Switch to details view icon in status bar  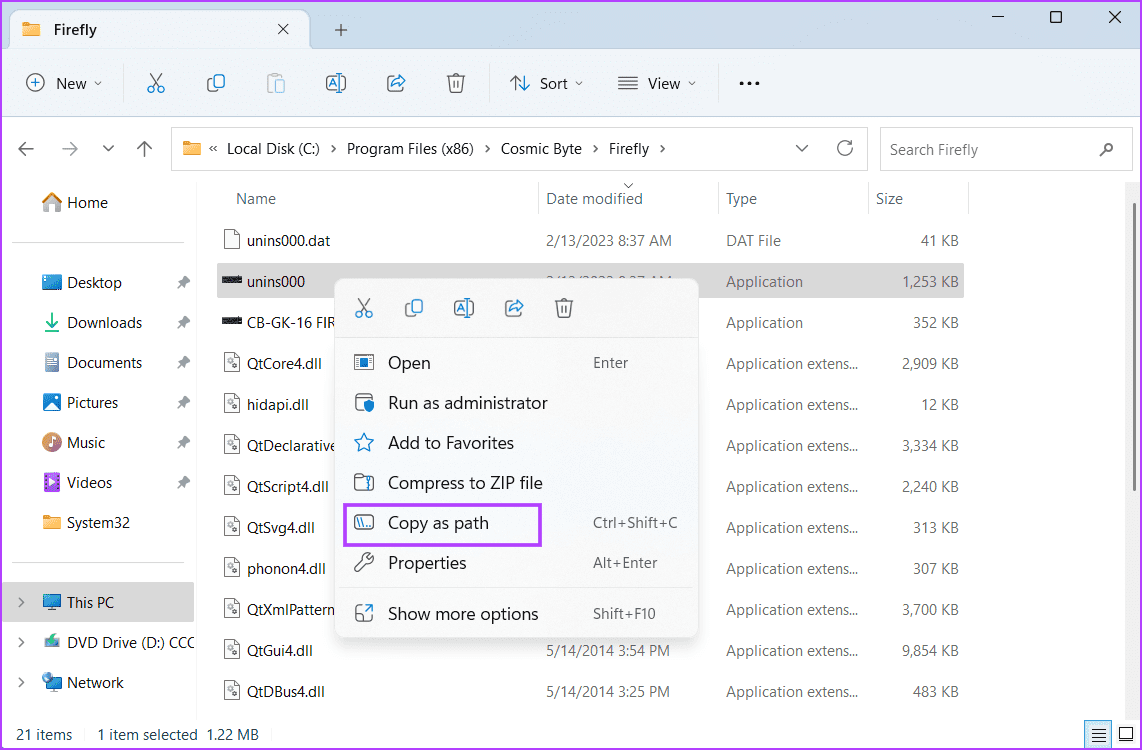(1099, 735)
